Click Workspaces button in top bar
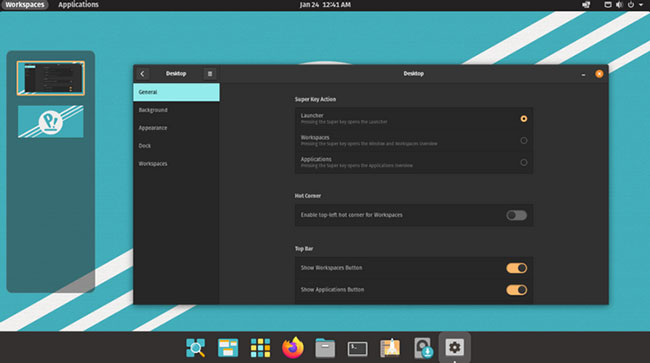The height and width of the screenshot is (363, 650). pos(24,5)
